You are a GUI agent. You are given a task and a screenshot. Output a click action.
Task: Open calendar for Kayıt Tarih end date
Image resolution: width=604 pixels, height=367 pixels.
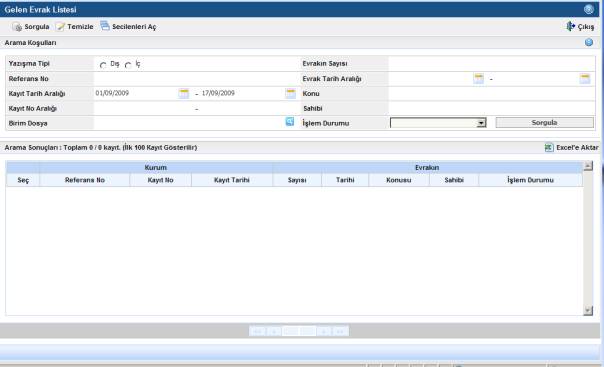pyautogui.click(x=290, y=93)
